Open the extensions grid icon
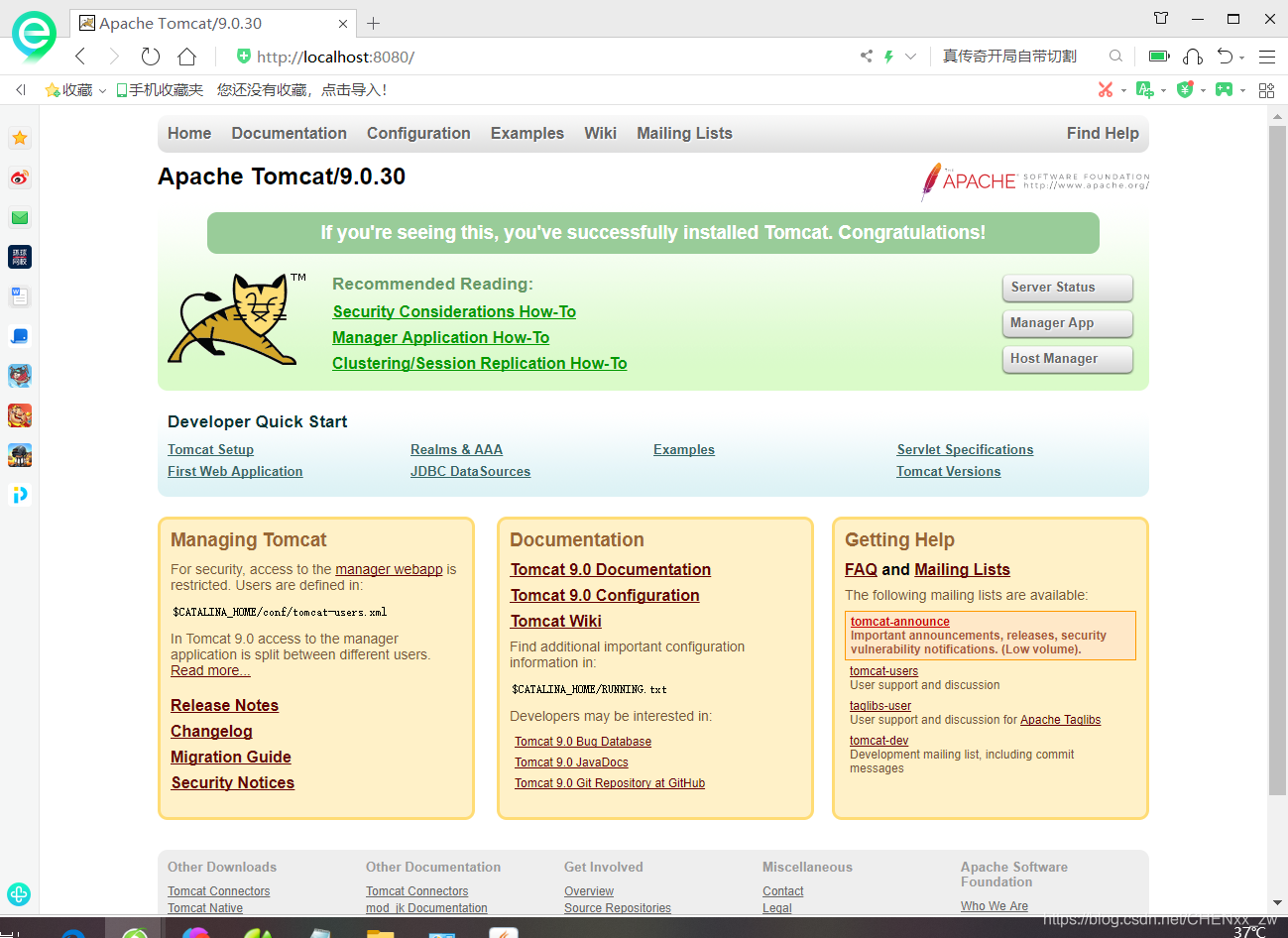This screenshot has width=1288, height=938. [x=1266, y=90]
